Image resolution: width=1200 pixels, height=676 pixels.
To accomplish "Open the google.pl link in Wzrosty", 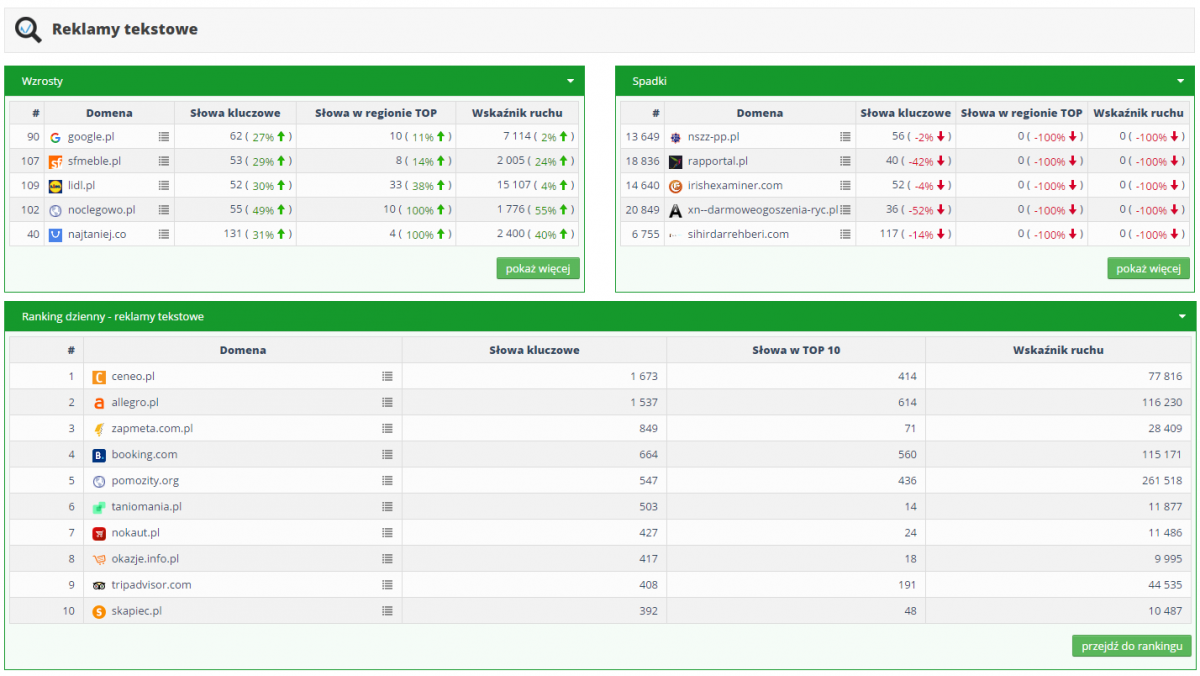I will (90, 136).
